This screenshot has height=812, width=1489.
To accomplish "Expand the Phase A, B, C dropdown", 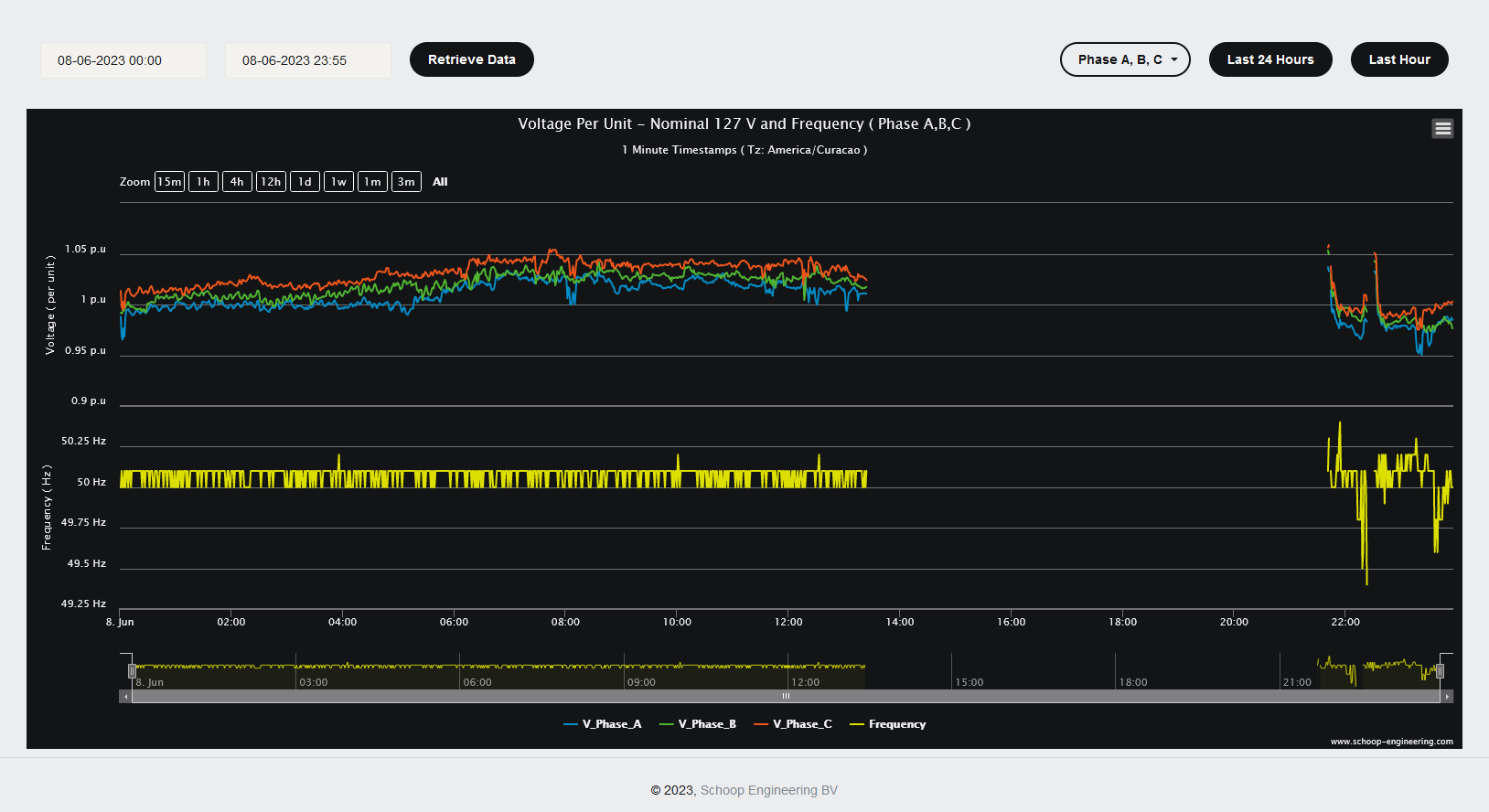I will (1124, 59).
